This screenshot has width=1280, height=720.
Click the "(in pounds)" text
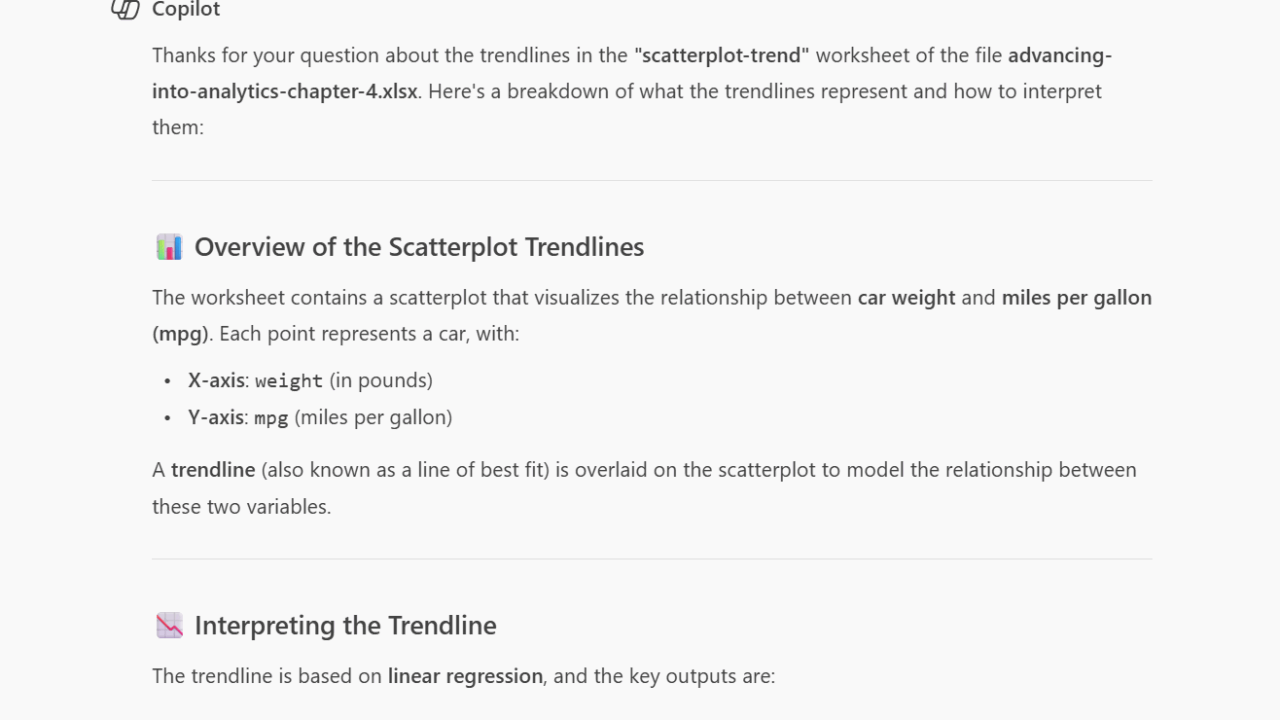click(381, 381)
